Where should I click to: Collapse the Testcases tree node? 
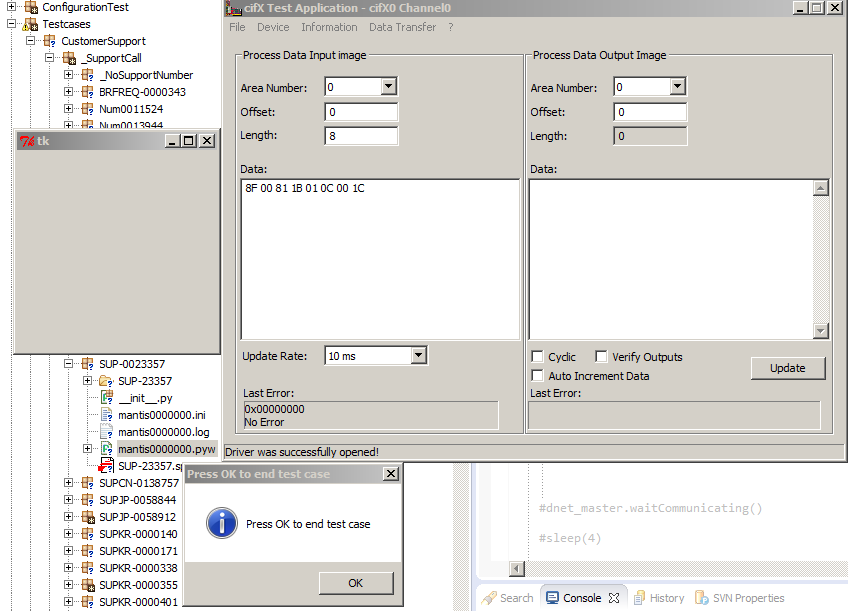[11, 24]
